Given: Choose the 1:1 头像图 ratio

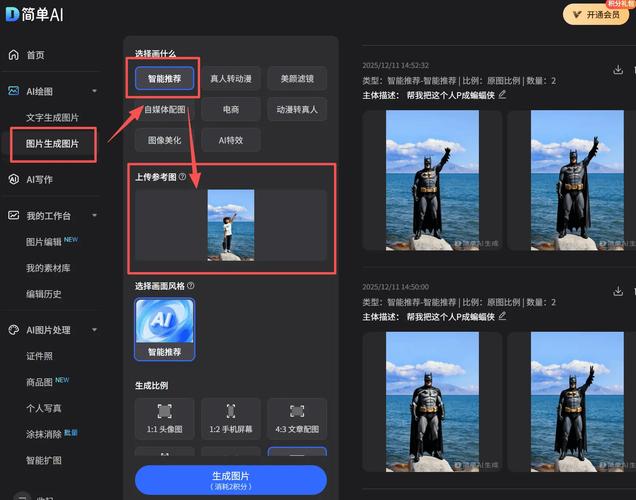Looking at the screenshot, I should [164, 419].
